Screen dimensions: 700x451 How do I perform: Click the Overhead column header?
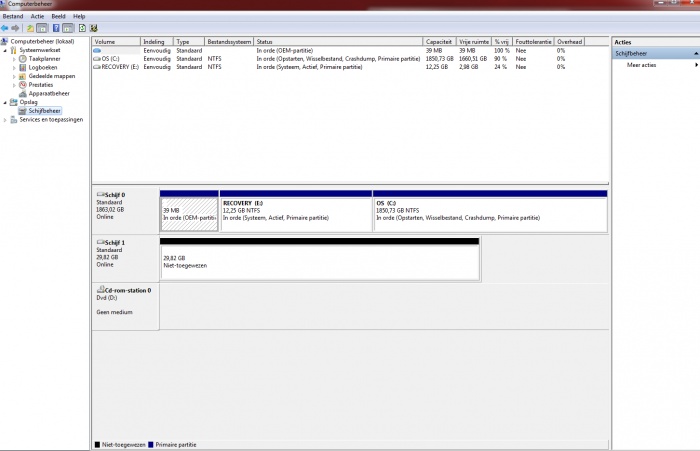coord(569,42)
